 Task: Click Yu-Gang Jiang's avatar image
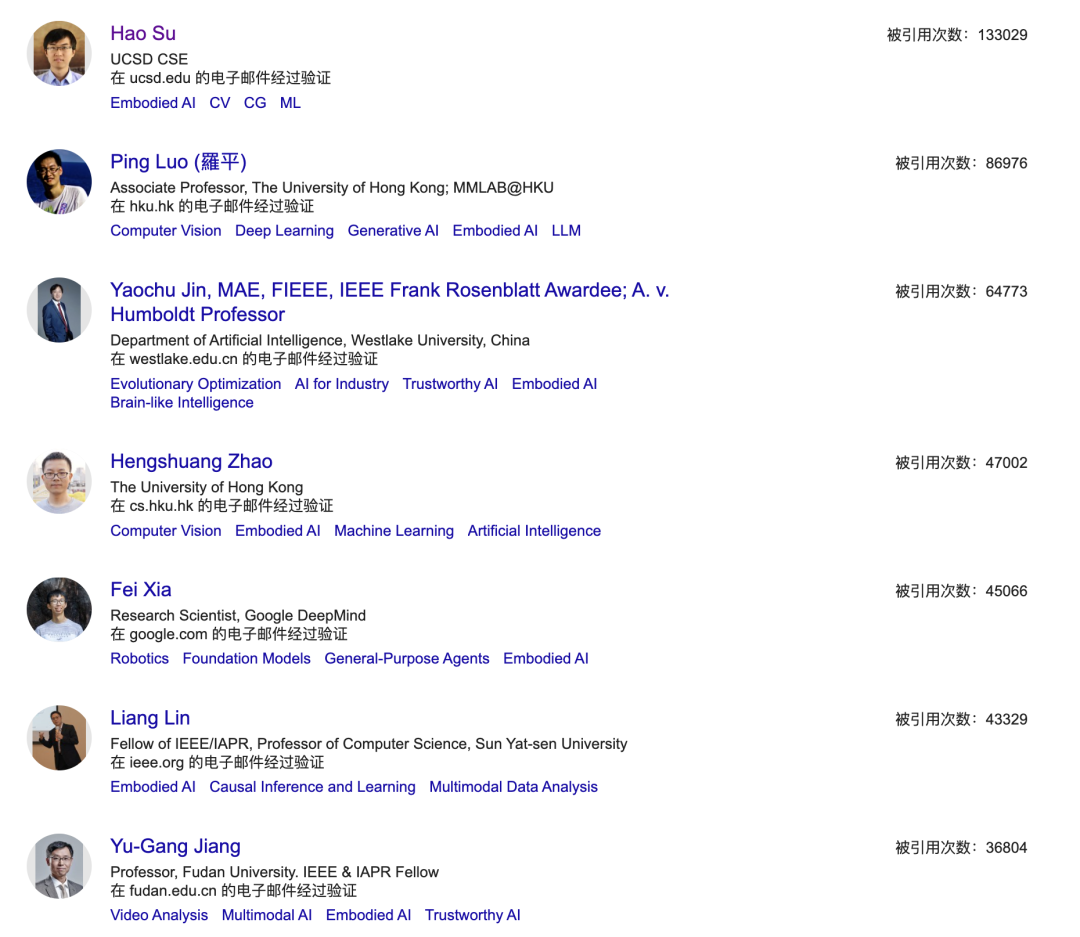pos(59,866)
